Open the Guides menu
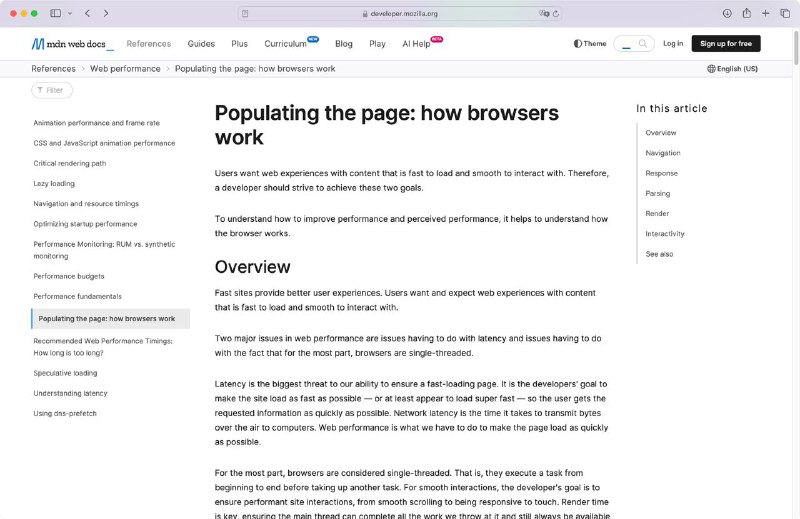The image size is (800, 519). [x=201, y=44]
